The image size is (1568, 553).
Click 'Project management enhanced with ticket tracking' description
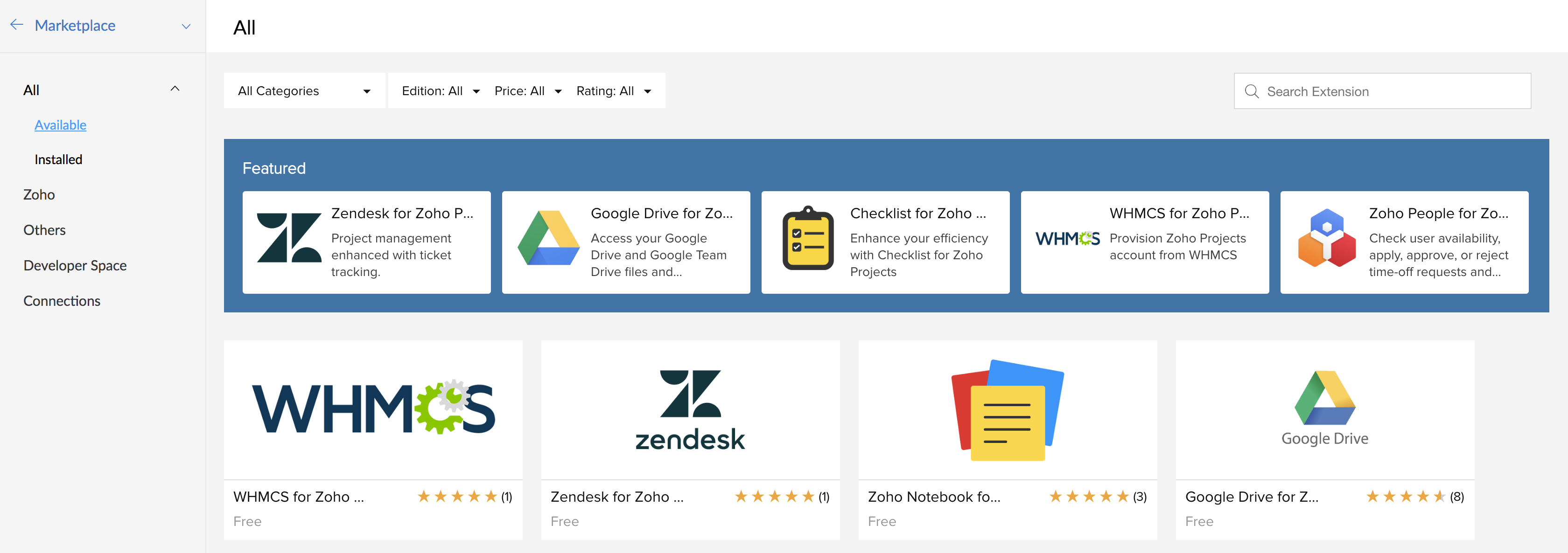point(392,255)
